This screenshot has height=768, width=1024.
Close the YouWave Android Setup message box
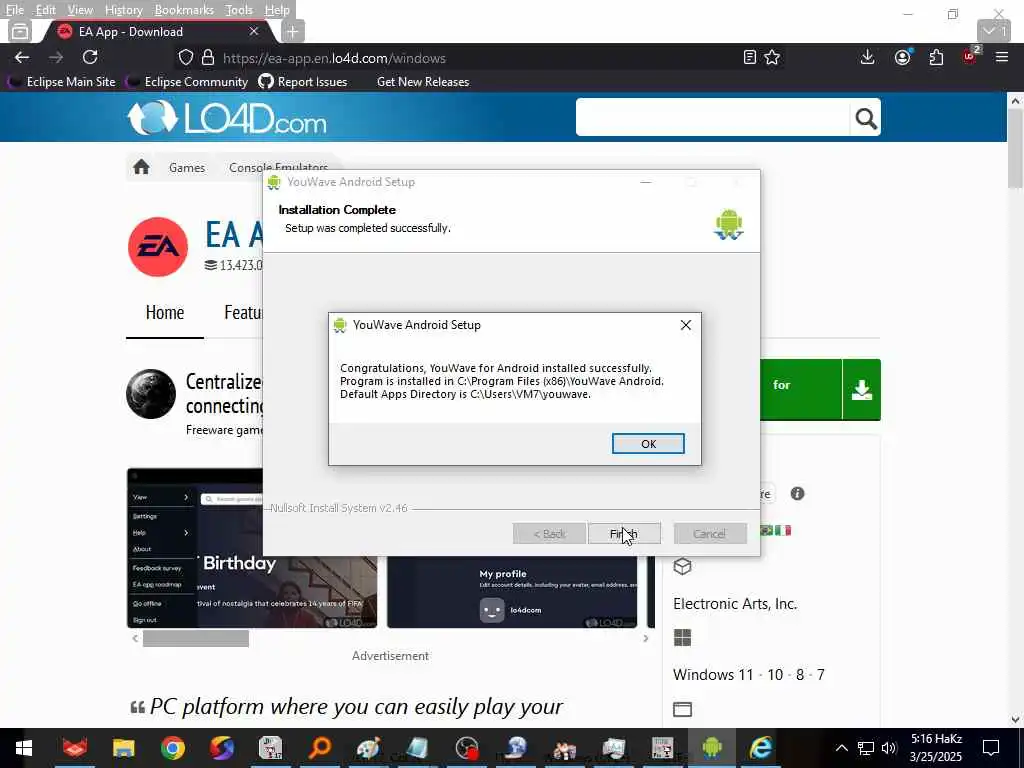[686, 325]
